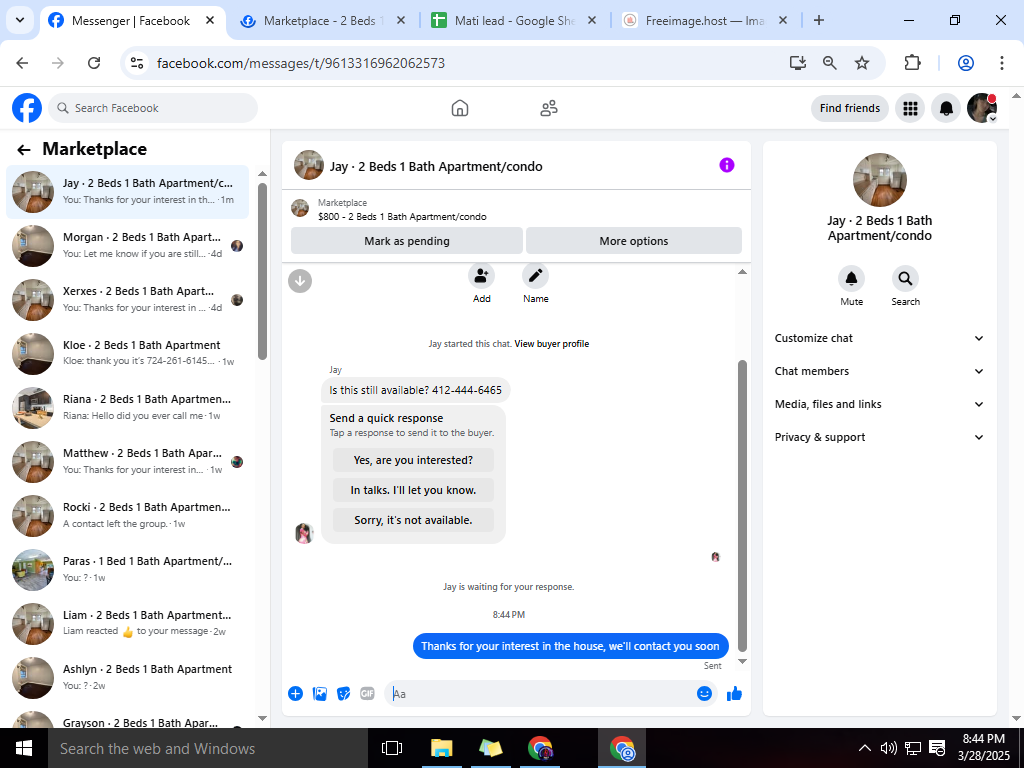Select the Messenger Facebook tab
The height and width of the screenshot is (768, 1024).
pyautogui.click(x=131, y=21)
